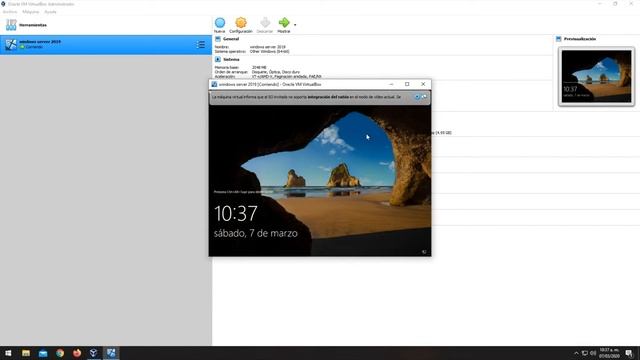Click the VM window title bar icon
The image size is (640, 360).
[214, 84]
